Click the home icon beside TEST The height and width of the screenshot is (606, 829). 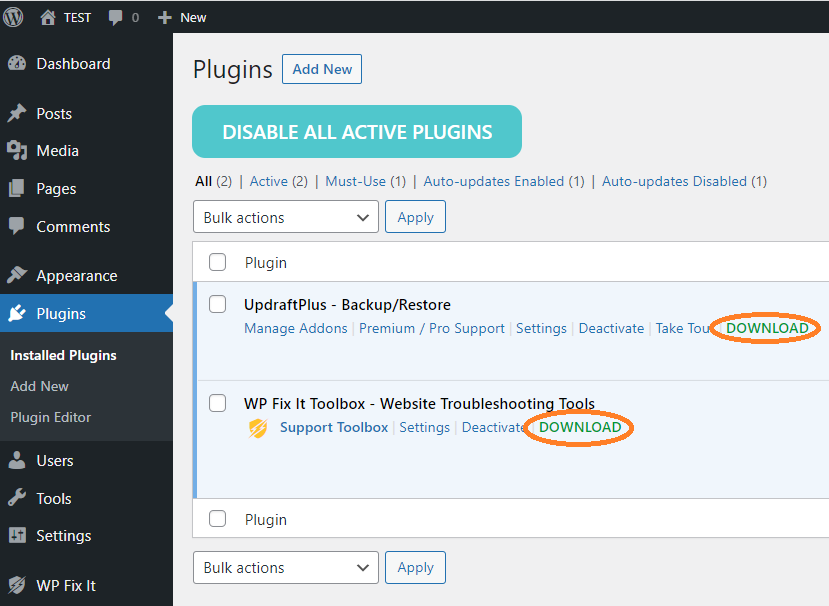(x=48, y=17)
